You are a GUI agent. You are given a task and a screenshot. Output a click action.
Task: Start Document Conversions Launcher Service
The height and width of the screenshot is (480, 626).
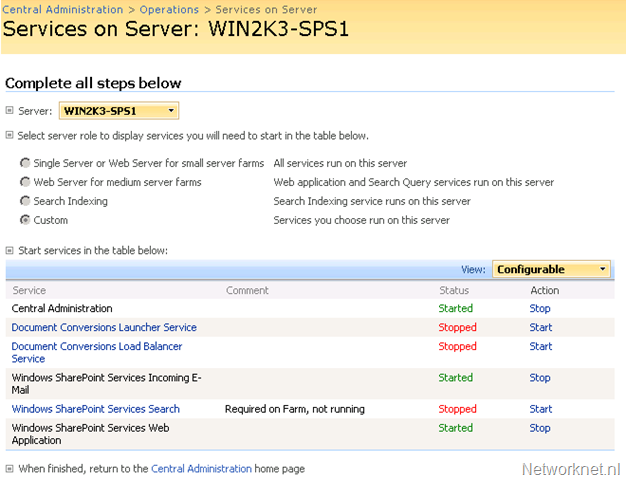541,327
